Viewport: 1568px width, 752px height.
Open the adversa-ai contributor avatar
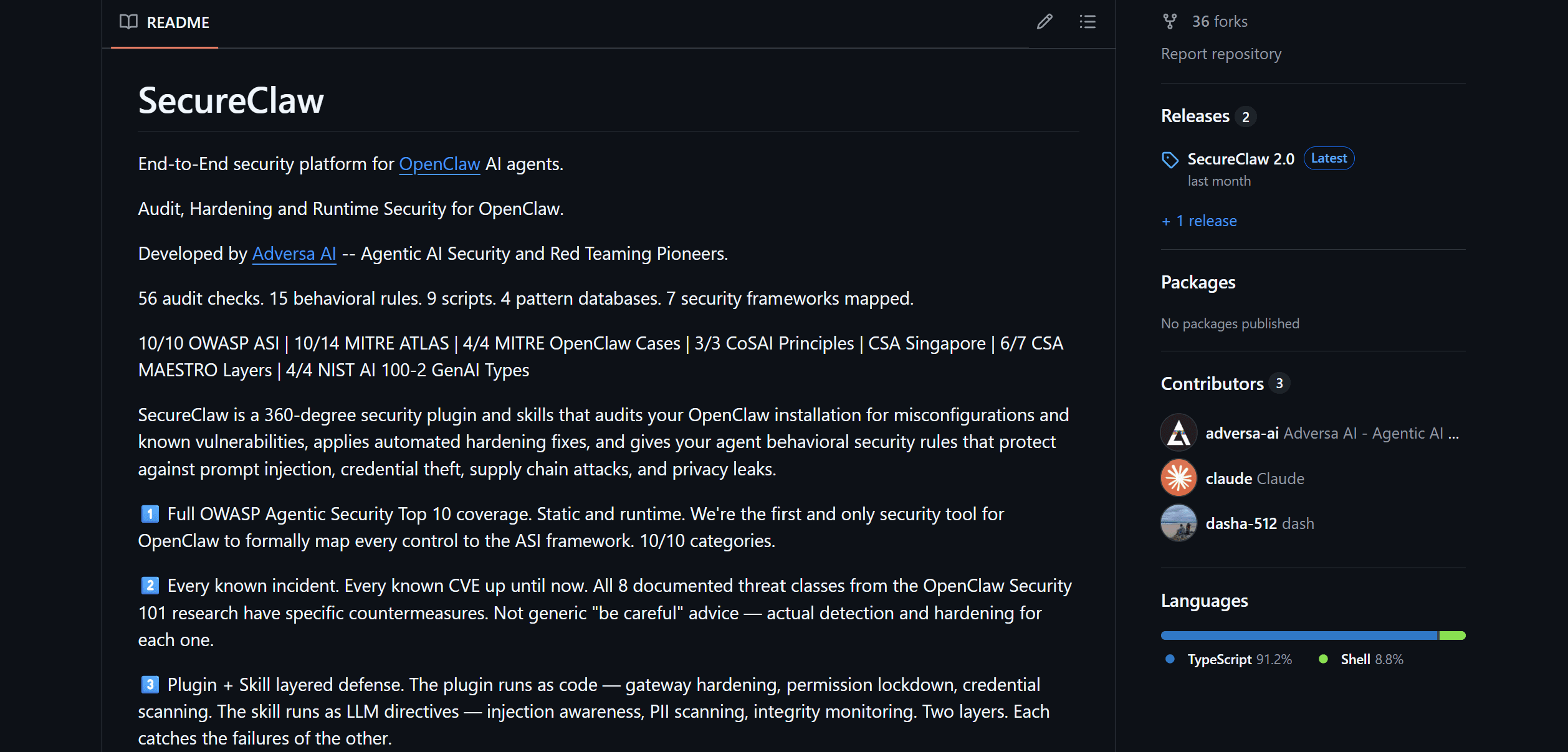pyautogui.click(x=1178, y=432)
